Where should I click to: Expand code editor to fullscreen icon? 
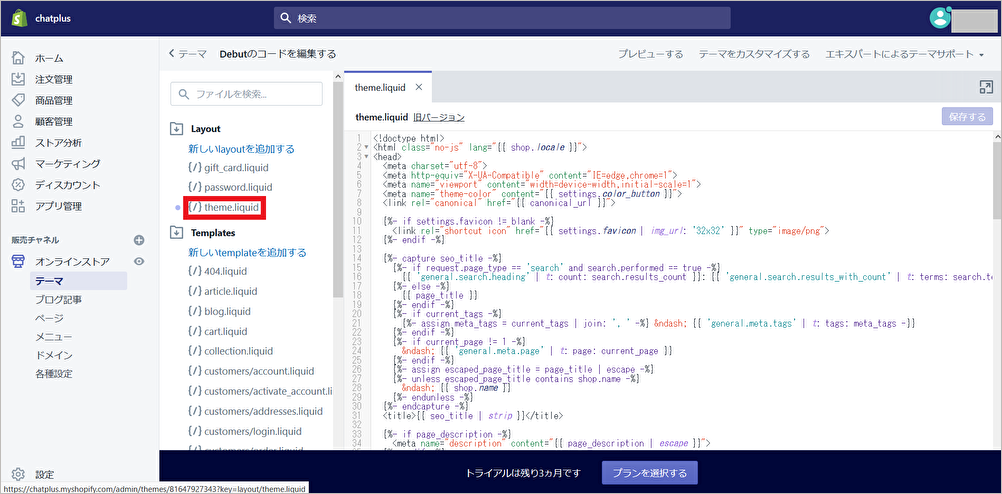click(x=986, y=88)
